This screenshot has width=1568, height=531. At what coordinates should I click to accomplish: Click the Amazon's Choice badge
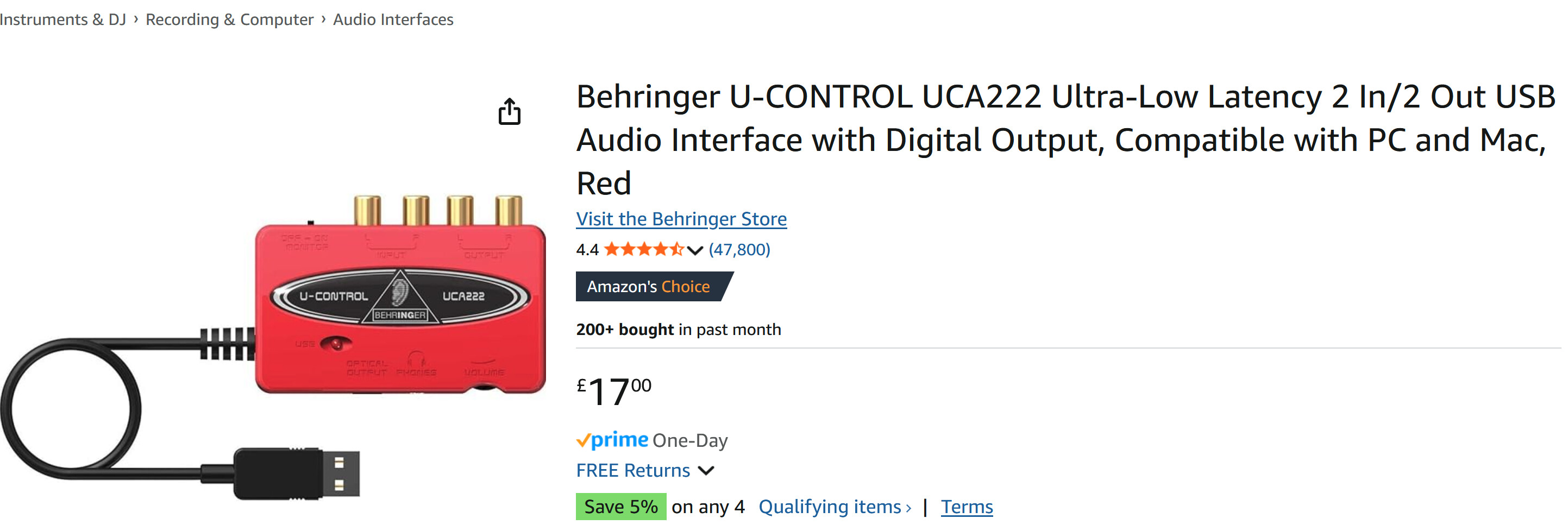pos(649,287)
